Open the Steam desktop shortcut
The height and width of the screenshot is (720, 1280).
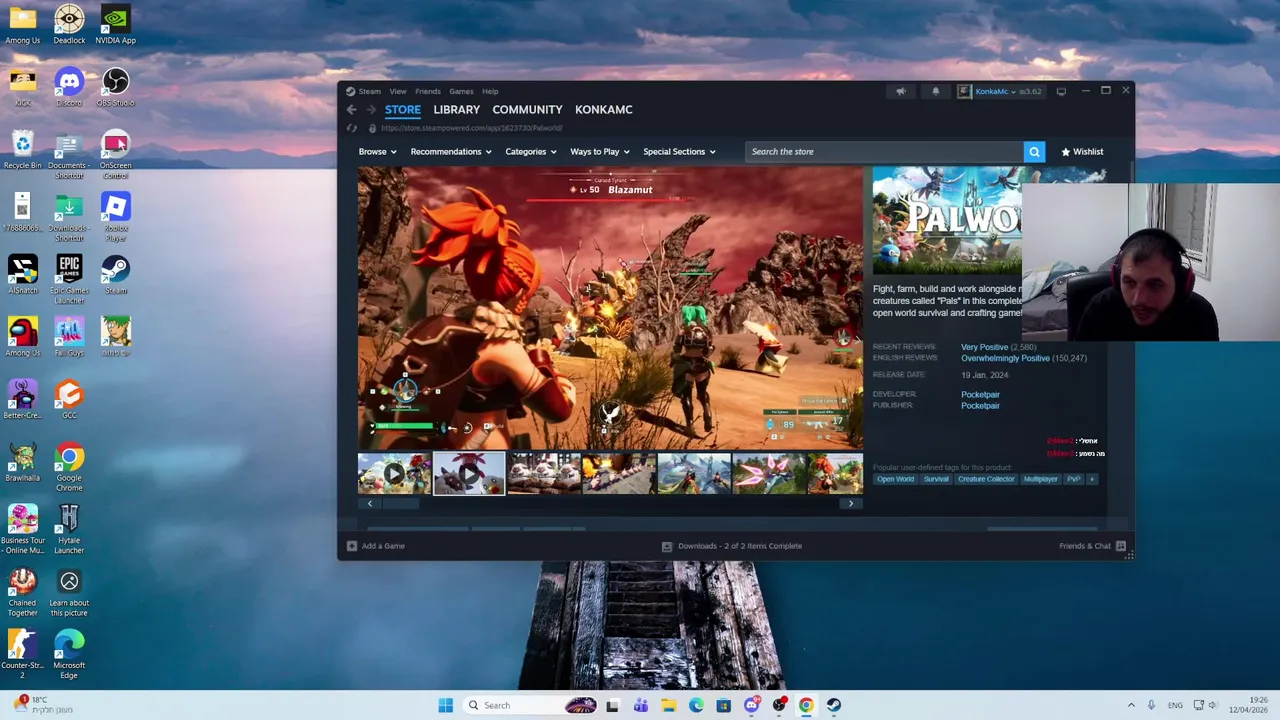[x=115, y=276]
